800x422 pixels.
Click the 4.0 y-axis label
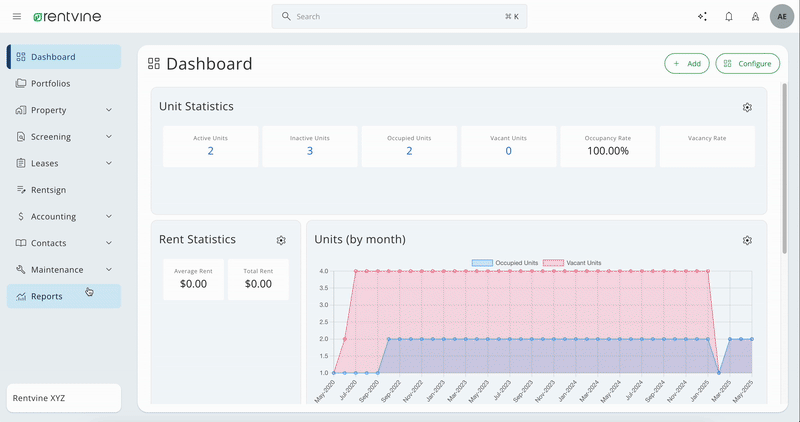pos(324,271)
